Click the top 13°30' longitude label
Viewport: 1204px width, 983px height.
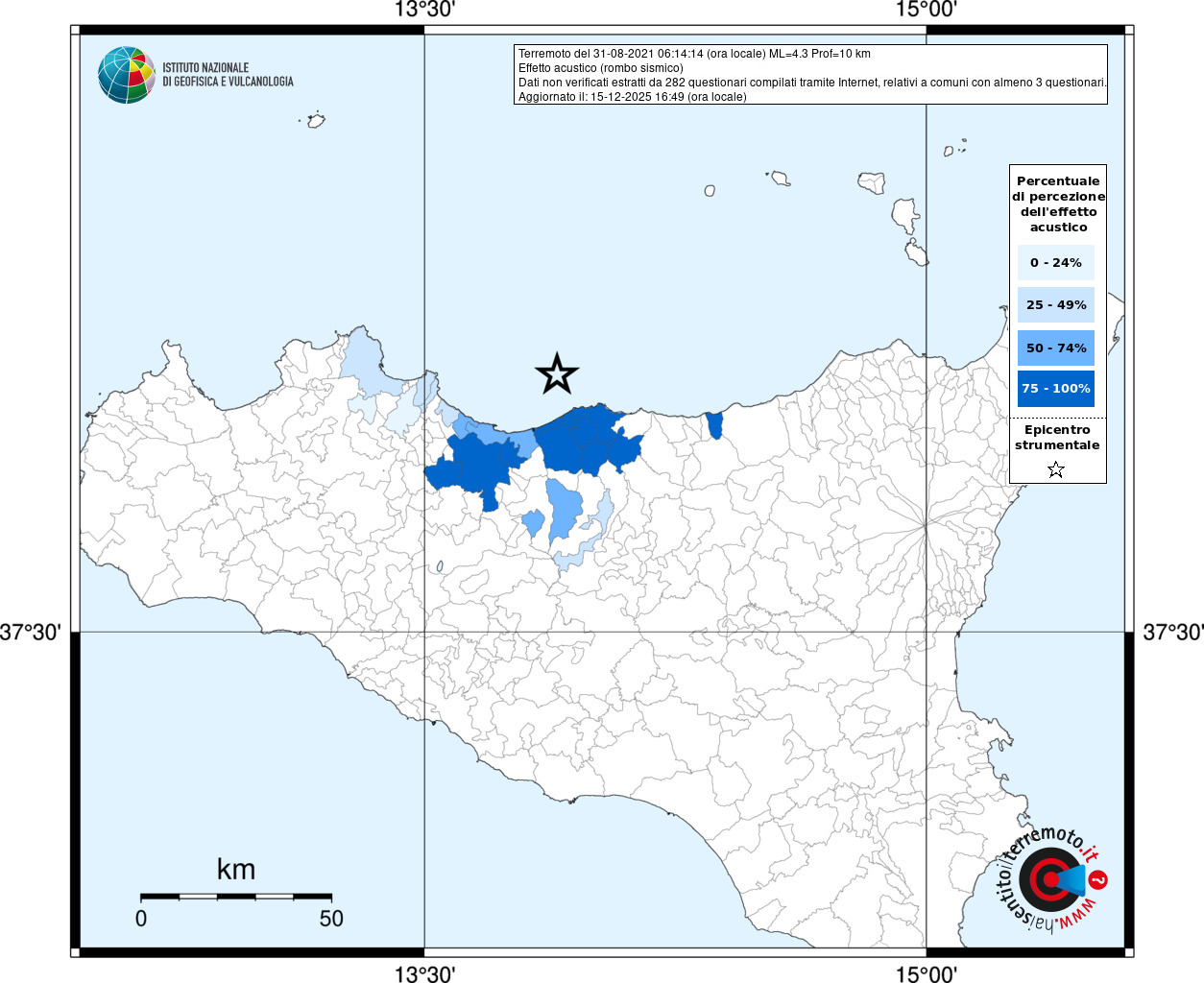(424, 10)
